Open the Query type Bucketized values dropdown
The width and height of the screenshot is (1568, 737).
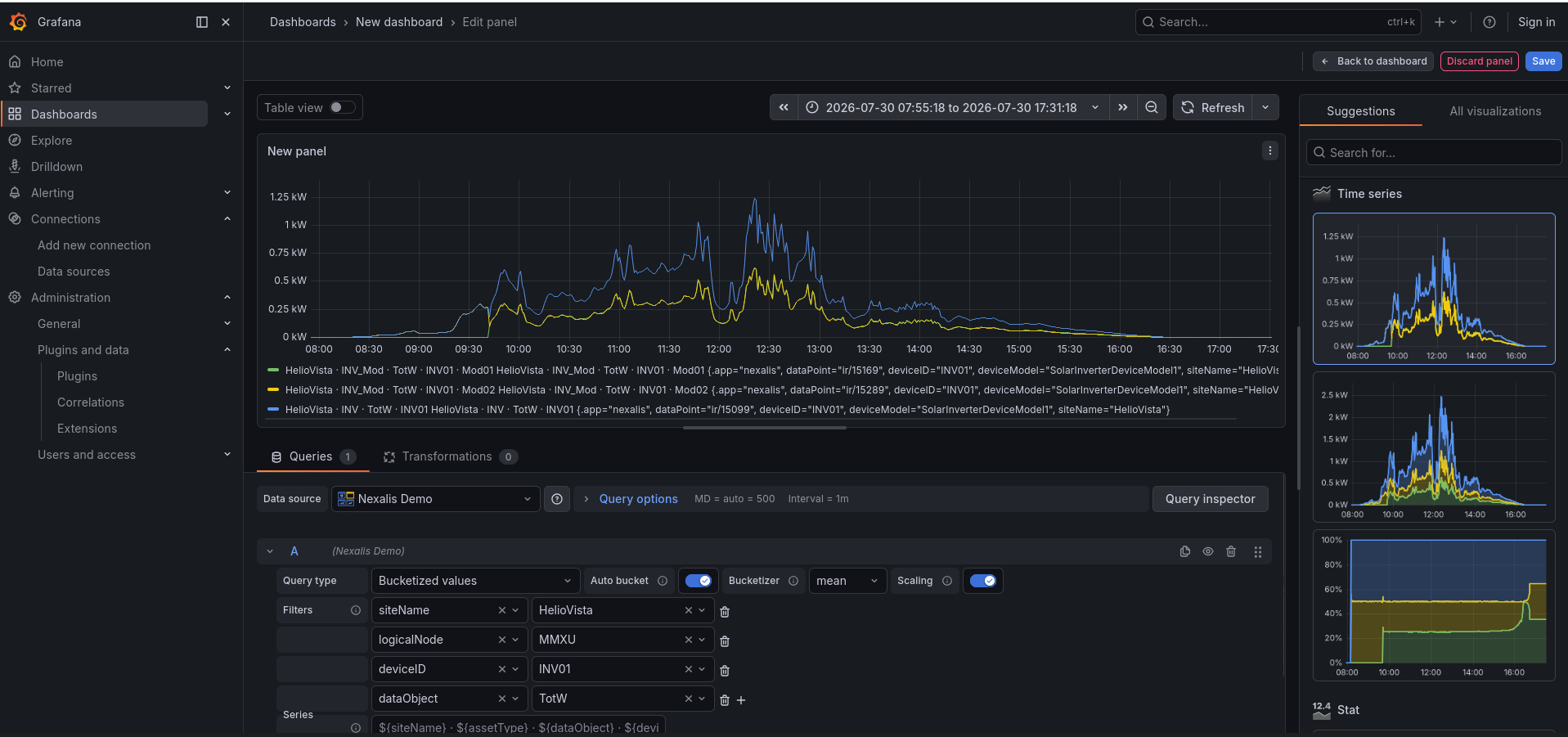(x=475, y=581)
